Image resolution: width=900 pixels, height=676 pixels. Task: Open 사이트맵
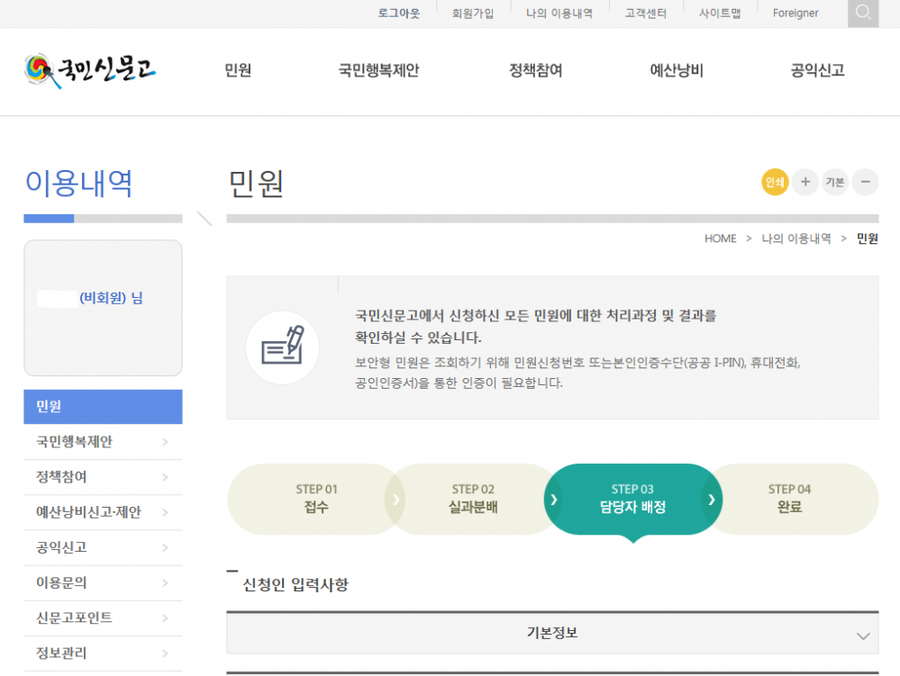pos(720,13)
